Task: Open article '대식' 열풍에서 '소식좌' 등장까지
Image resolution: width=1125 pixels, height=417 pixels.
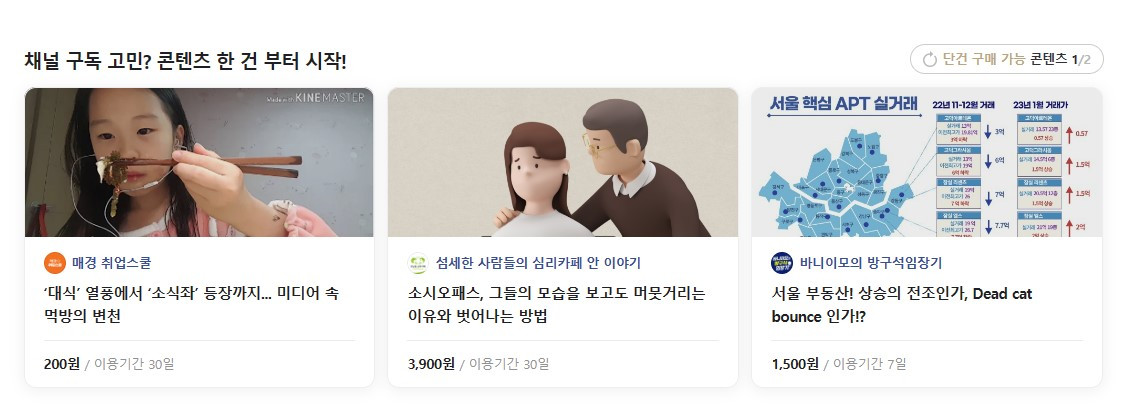Action: [x=192, y=304]
